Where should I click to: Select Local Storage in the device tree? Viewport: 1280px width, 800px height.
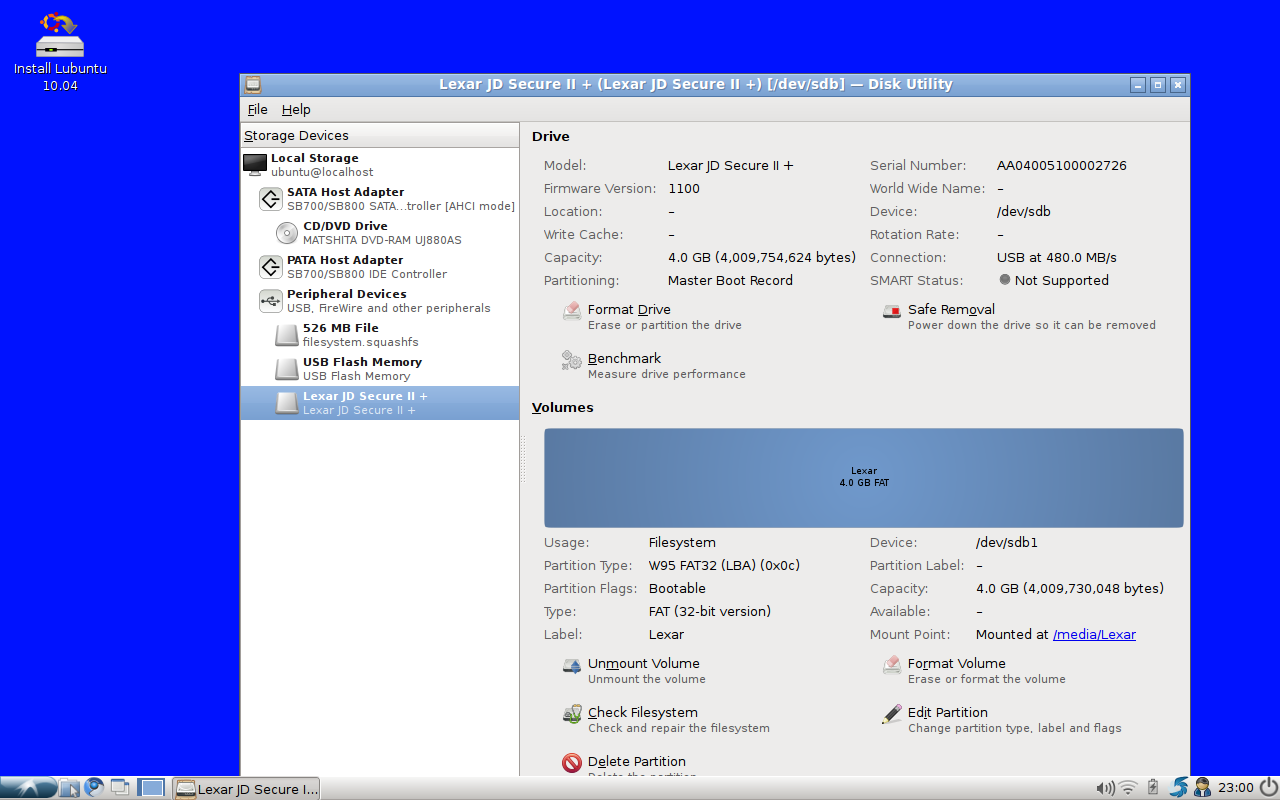(380, 165)
